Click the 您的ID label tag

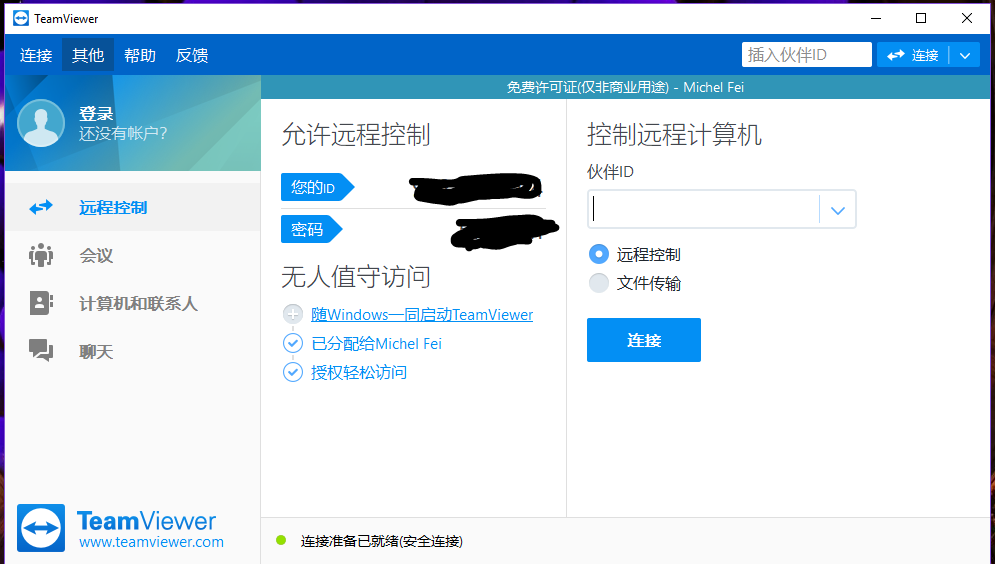point(317,187)
